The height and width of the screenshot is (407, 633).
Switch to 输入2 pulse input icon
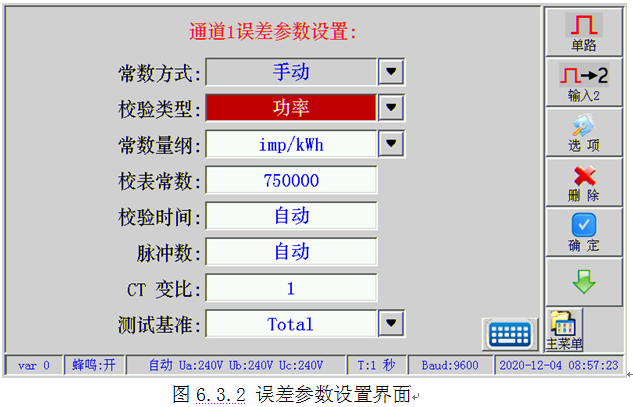[x=584, y=82]
